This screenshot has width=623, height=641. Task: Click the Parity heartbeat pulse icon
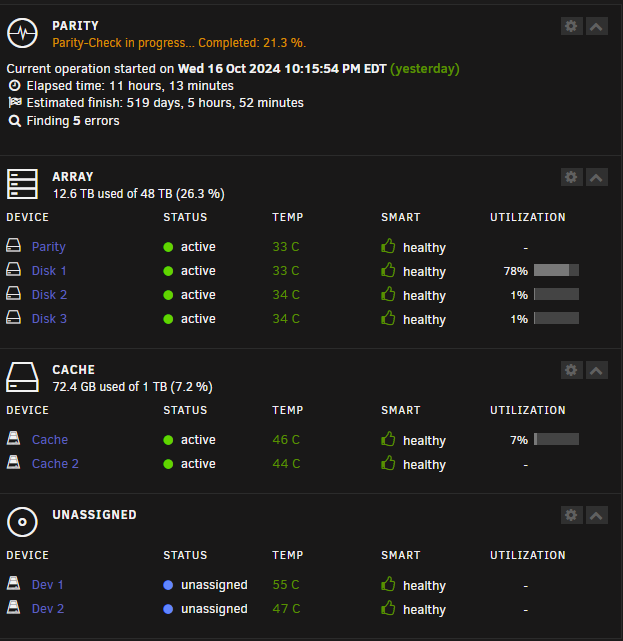click(22, 33)
